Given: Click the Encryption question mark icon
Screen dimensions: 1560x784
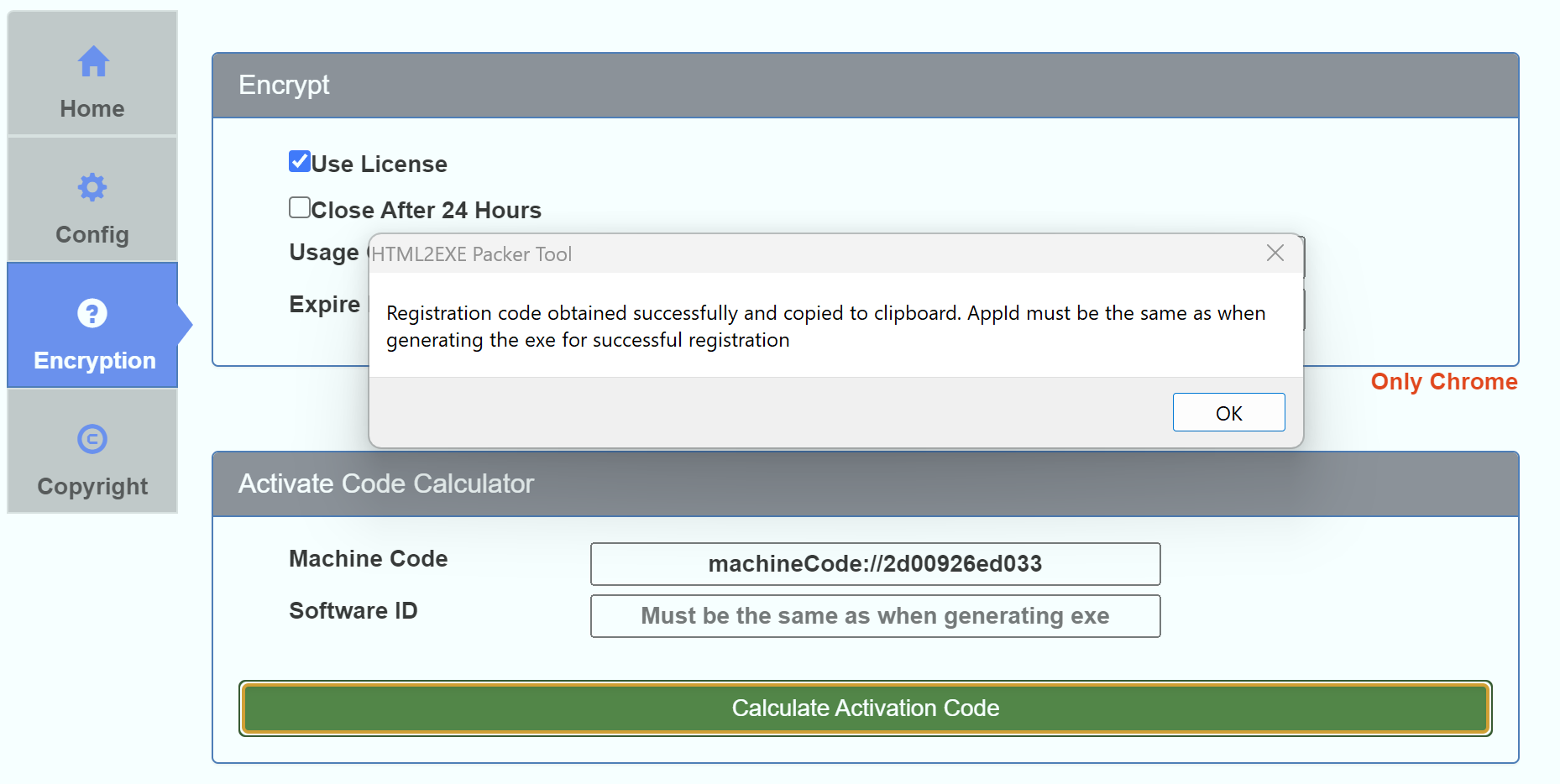Looking at the screenshot, I should 92,313.
